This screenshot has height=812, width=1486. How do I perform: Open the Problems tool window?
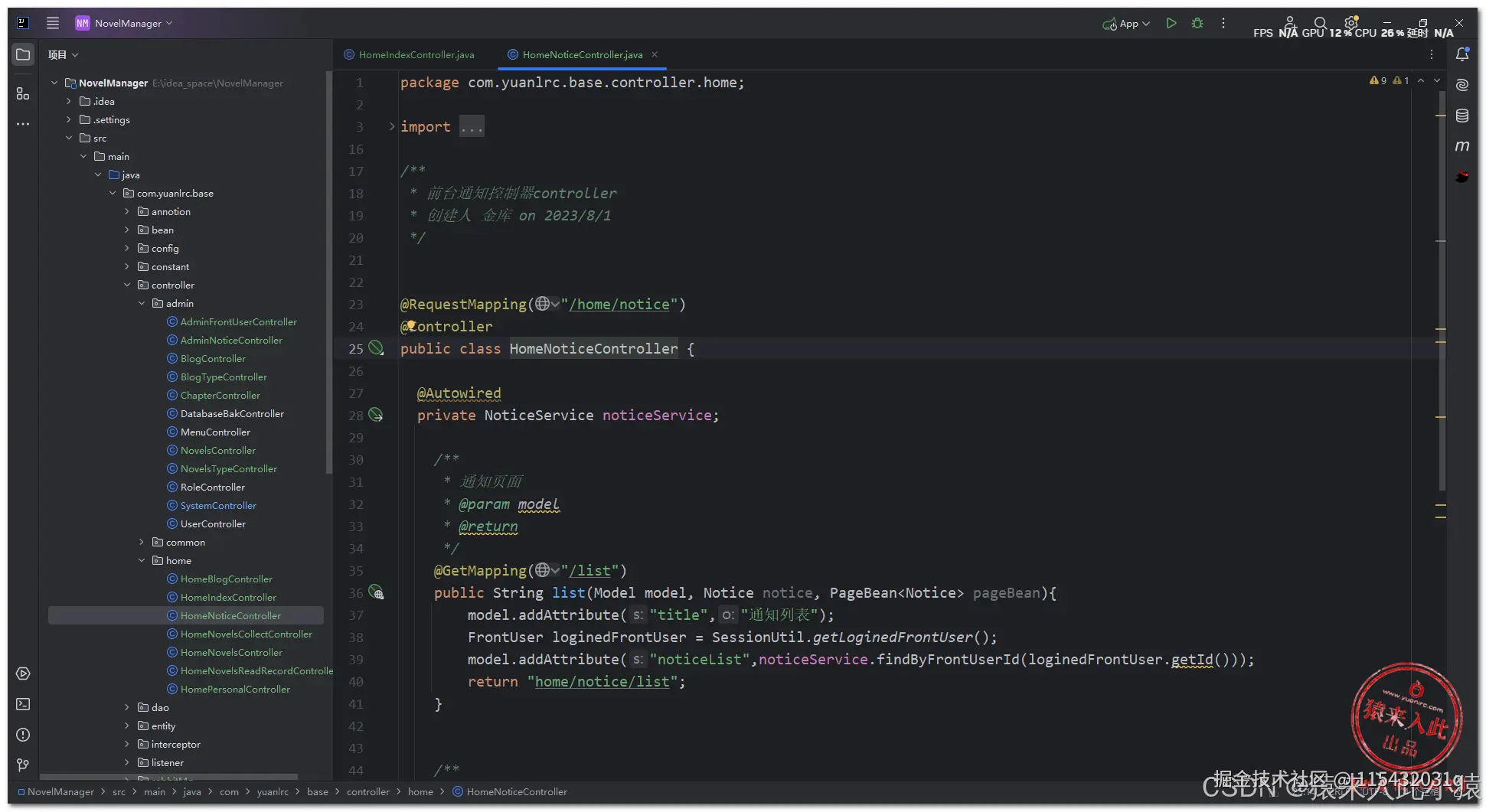pos(23,735)
